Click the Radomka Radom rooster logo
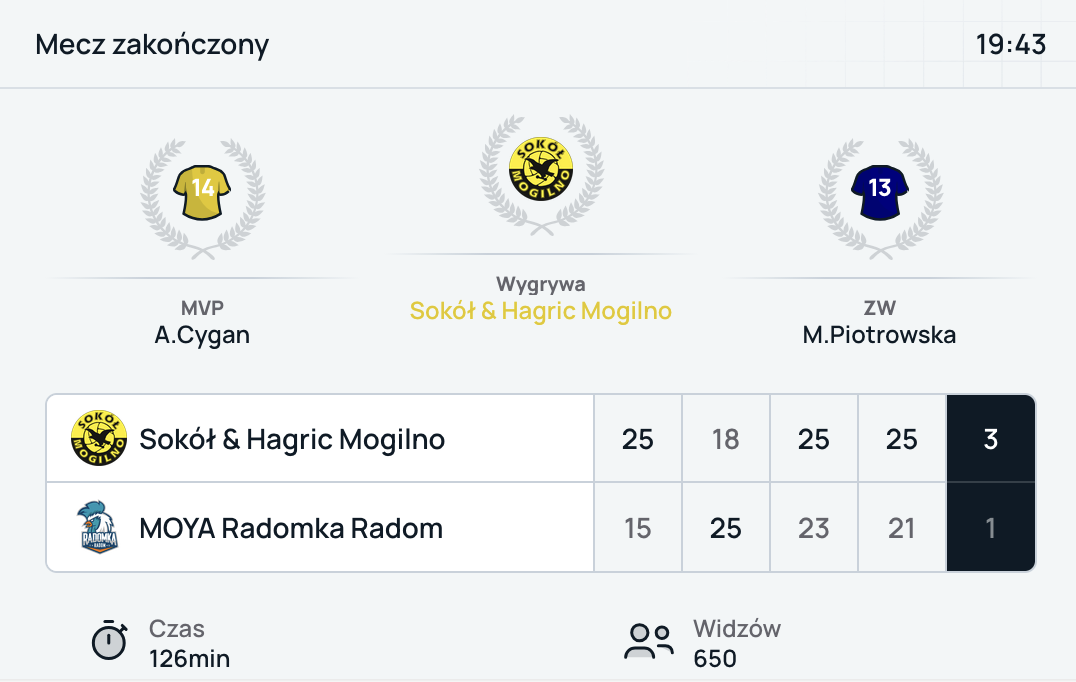1076x682 pixels. [x=98, y=527]
